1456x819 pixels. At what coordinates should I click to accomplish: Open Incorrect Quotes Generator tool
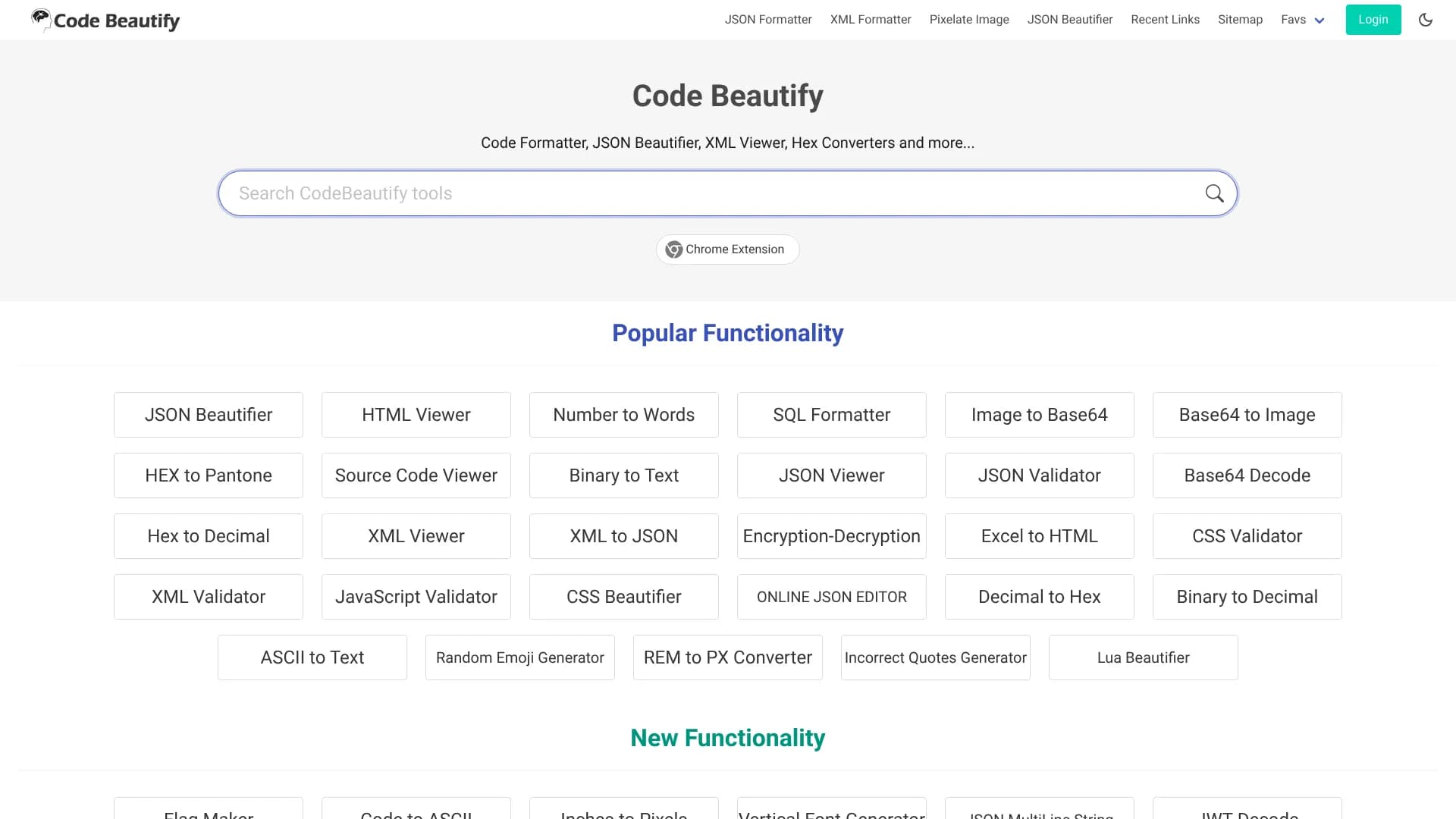(936, 657)
